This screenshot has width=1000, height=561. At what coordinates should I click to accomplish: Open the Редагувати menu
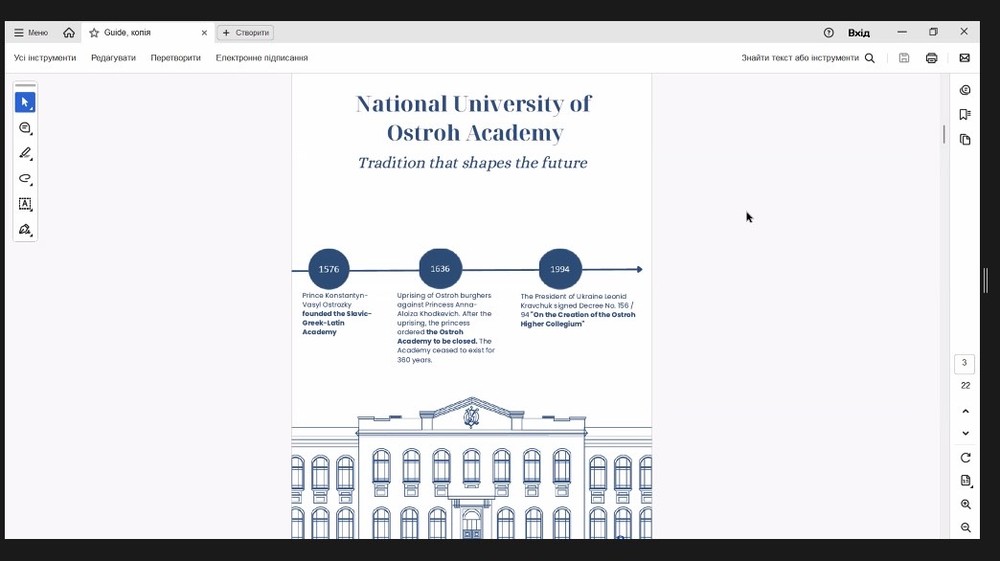113,57
